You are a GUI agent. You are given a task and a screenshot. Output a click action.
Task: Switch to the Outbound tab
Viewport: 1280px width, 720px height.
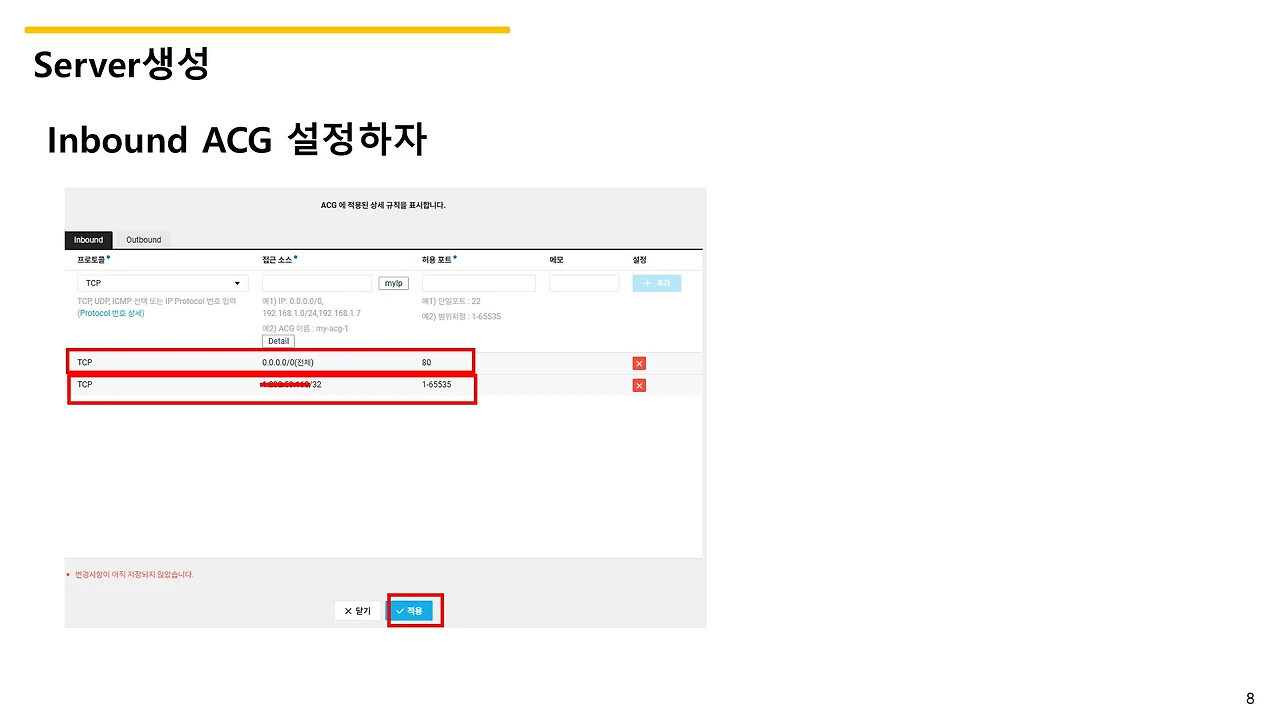[143, 240]
